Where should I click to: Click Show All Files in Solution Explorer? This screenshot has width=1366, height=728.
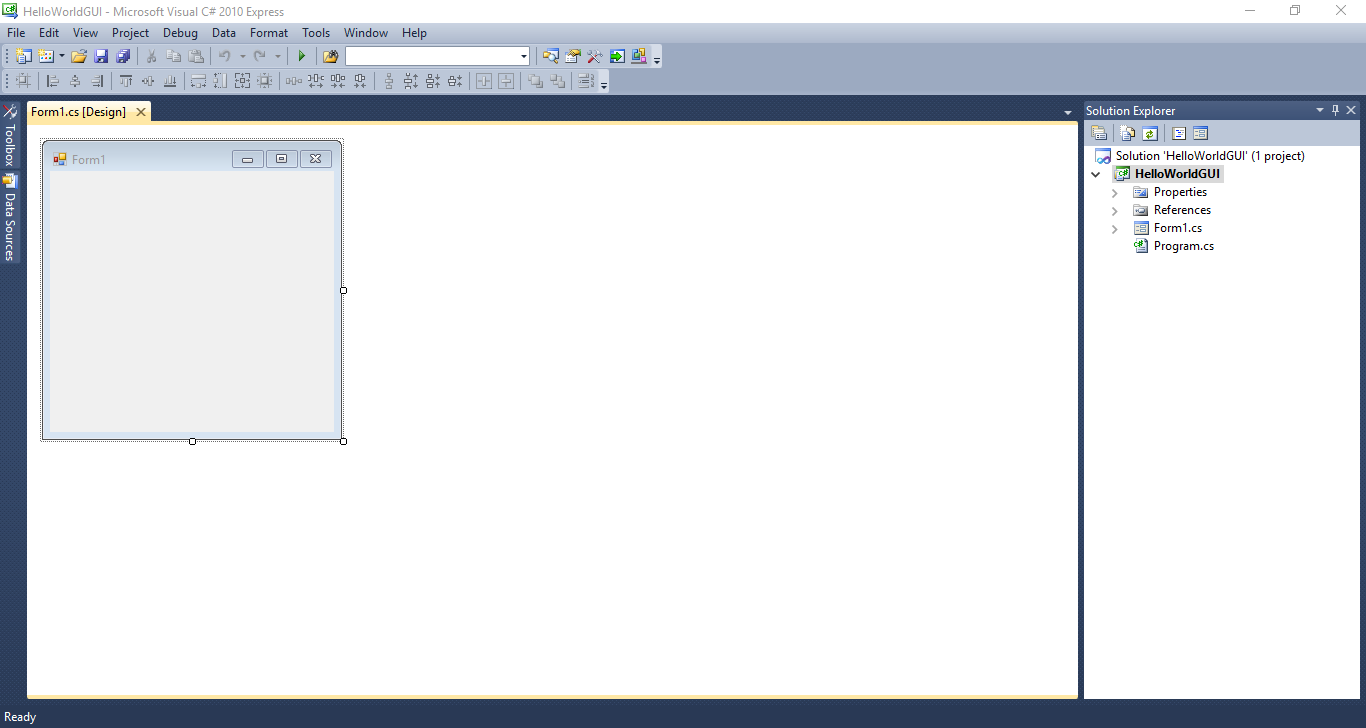point(1128,133)
